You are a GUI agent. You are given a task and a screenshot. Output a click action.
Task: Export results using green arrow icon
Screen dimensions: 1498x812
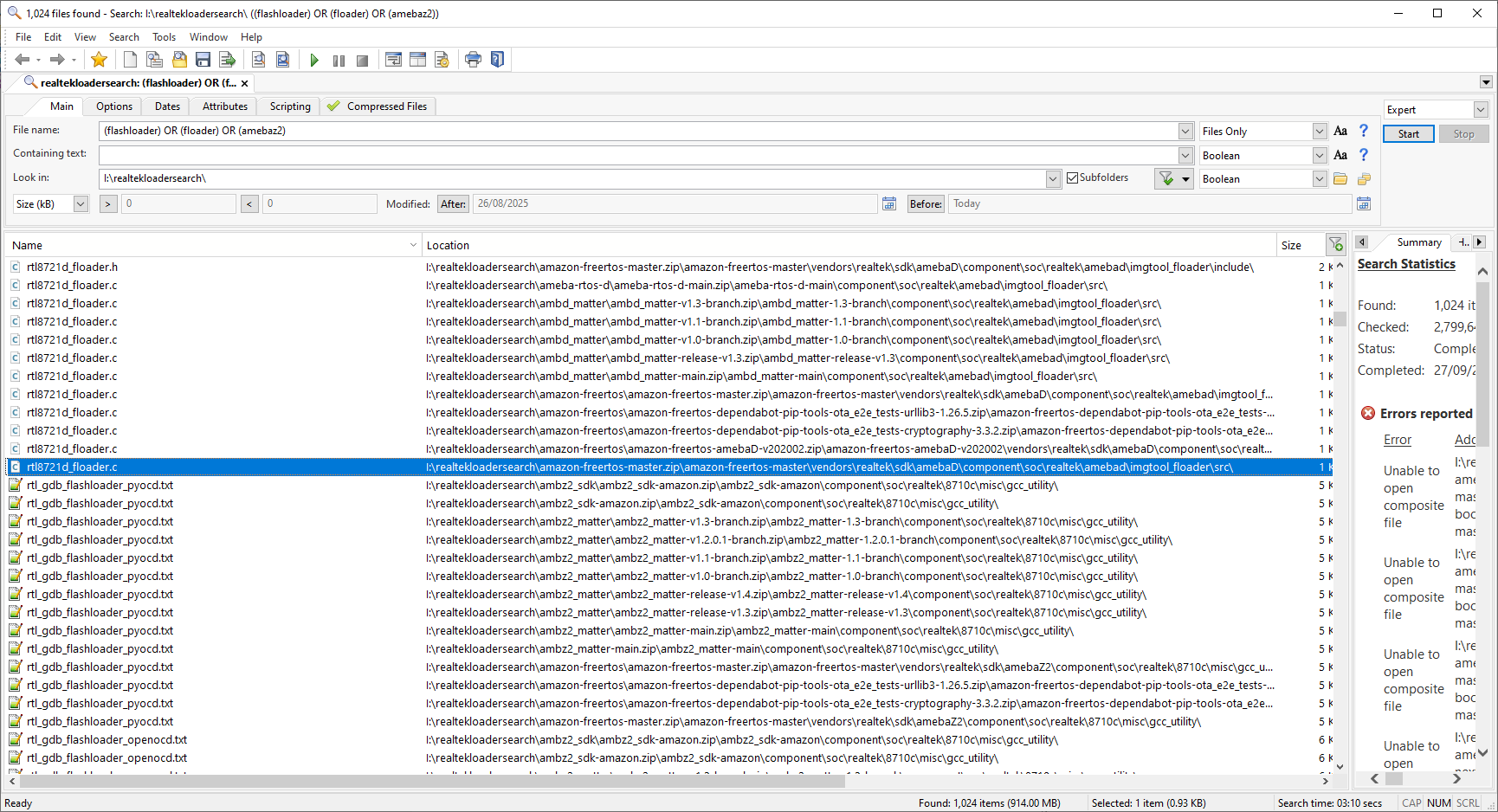coord(228,60)
